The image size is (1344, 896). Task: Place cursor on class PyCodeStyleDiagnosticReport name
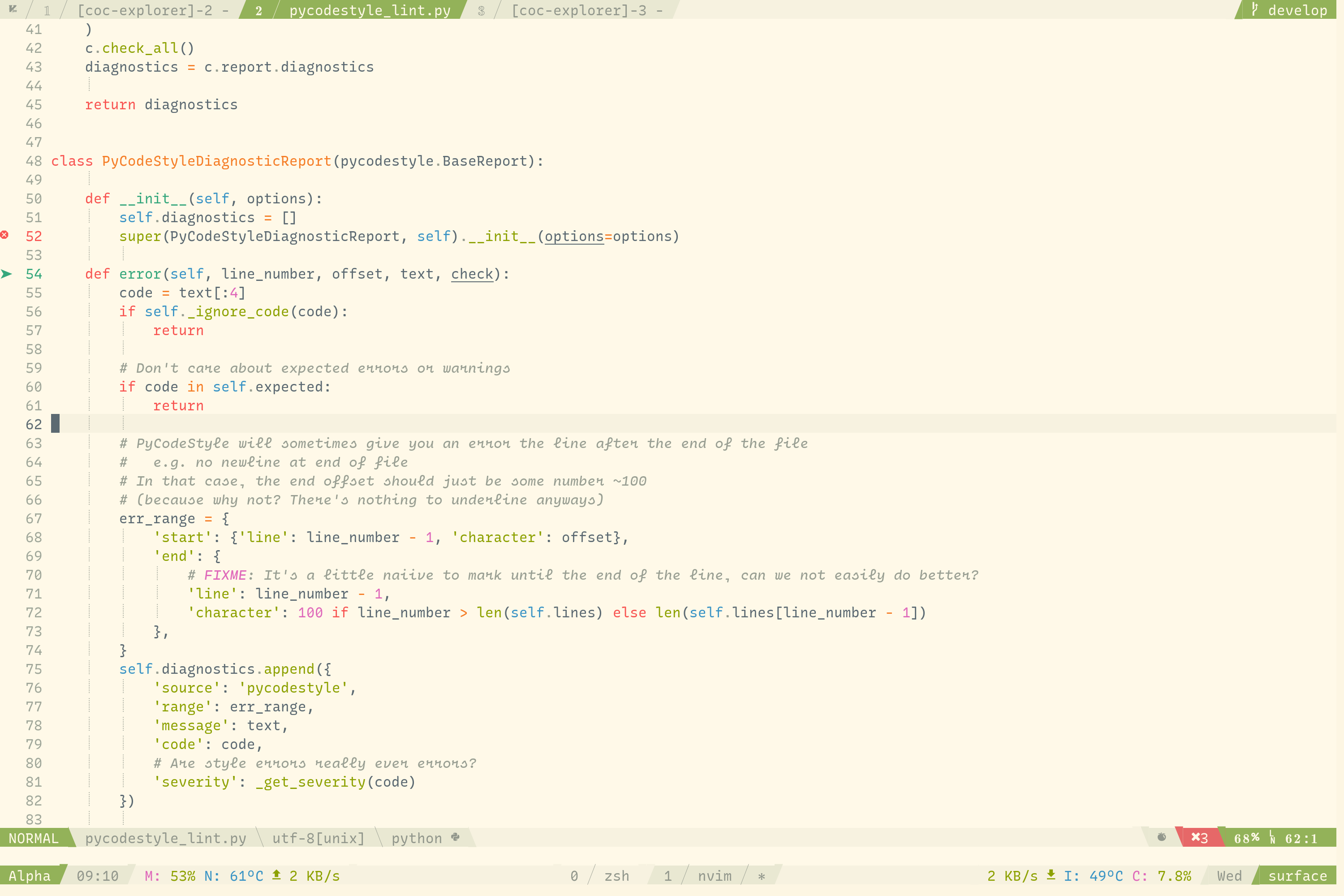point(216,161)
